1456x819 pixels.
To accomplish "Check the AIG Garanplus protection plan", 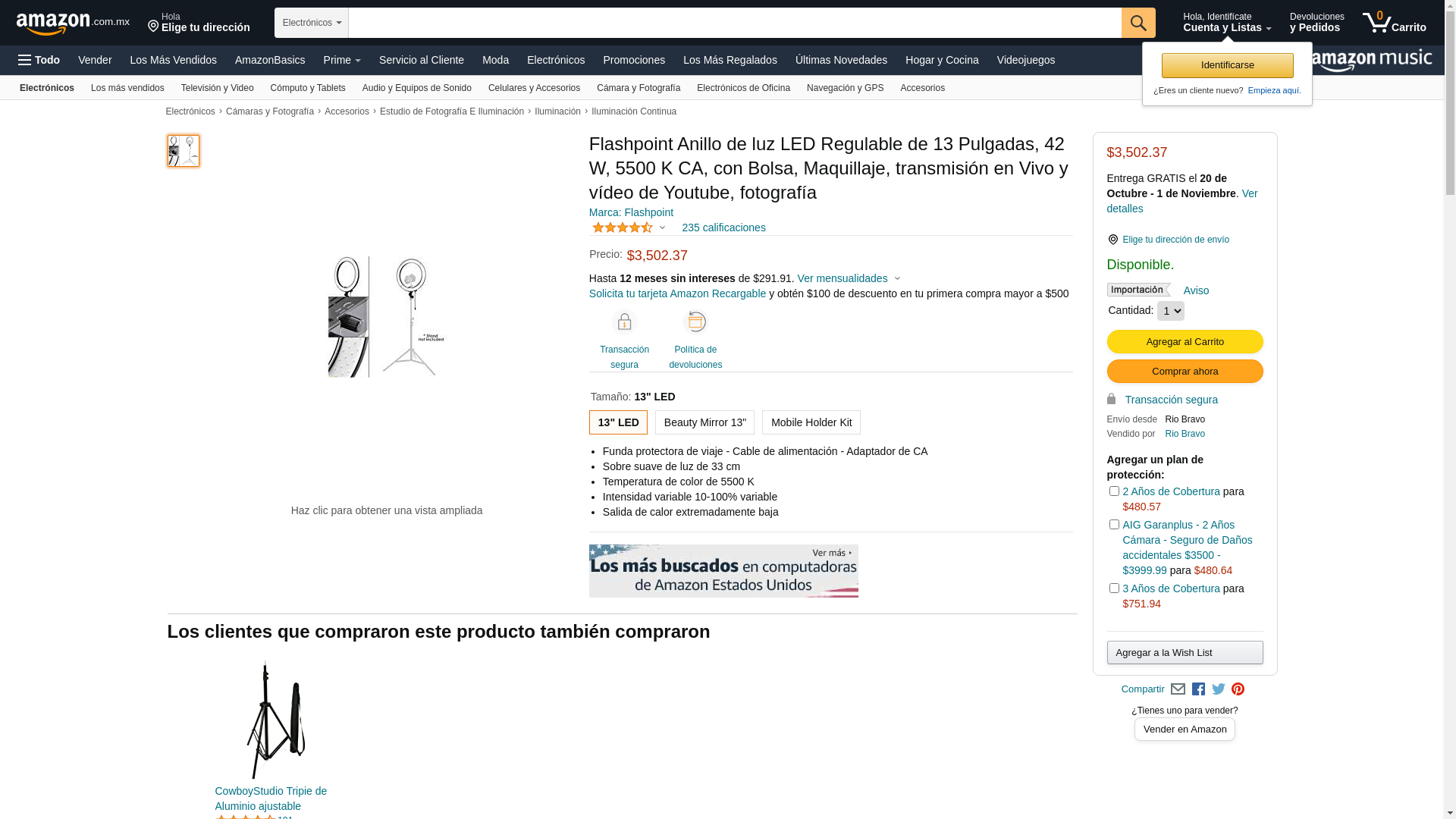I will 1114,525.
